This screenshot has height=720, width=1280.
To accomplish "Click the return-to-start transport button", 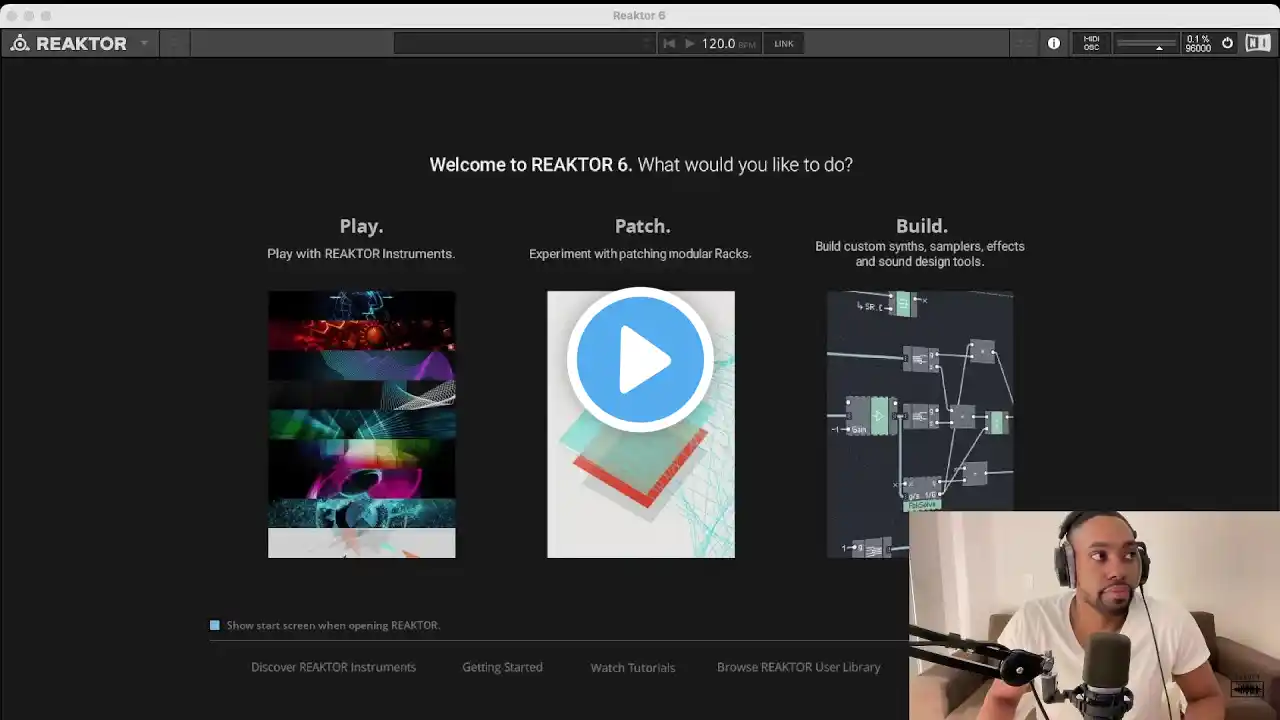I will coord(669,43).
